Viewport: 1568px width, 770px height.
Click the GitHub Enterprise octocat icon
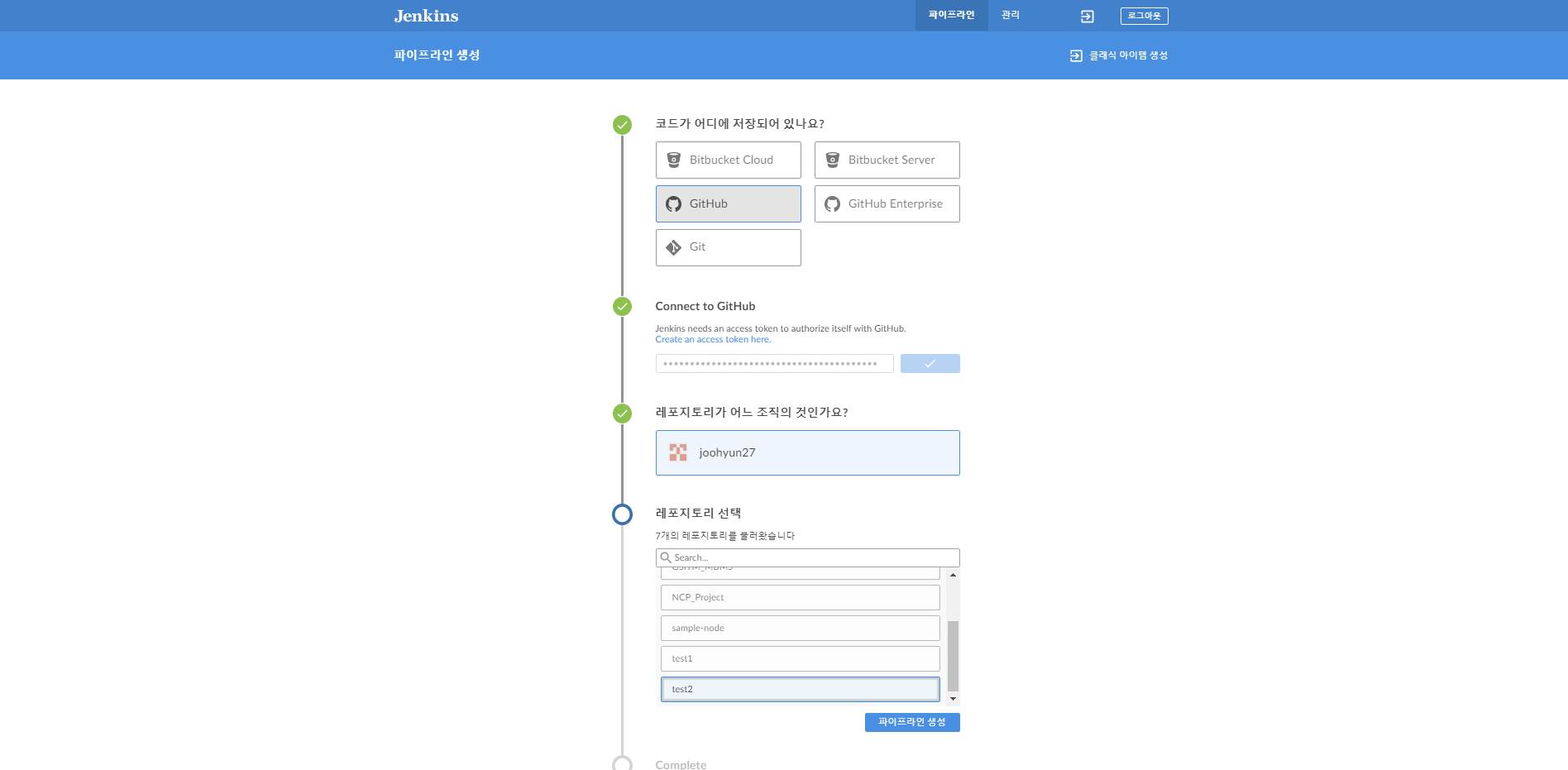coord(833,204)
